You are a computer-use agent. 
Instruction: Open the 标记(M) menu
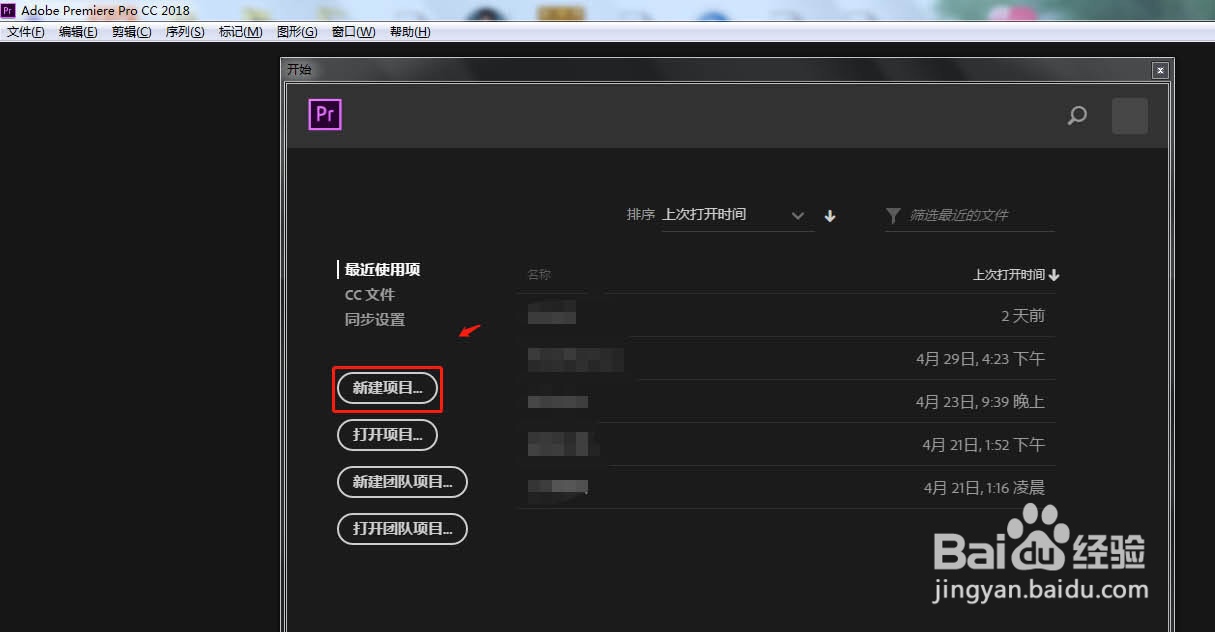241,32
